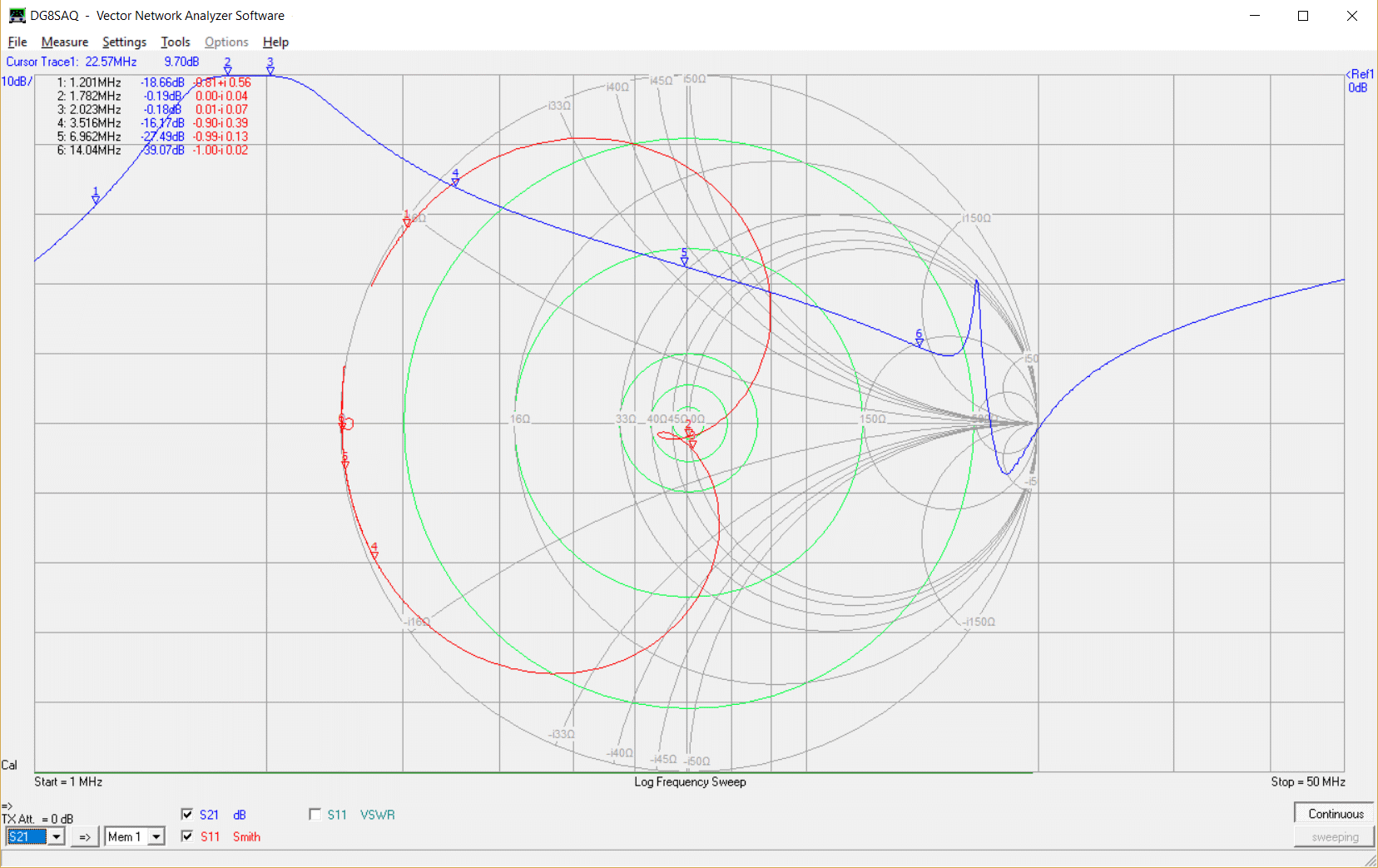Screen dimensions: 1378x868
Task: Click the => store-to-memory button
Action: click(x=85, y=836)
